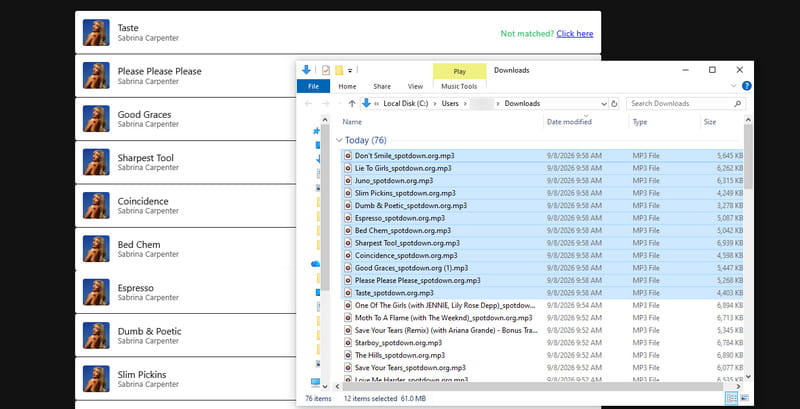The height and width of the screenshot is (409, 800).
Task: Select Good Graces_spotdown.org (1).mp3 file icon
Action: [x=348, y=268]
